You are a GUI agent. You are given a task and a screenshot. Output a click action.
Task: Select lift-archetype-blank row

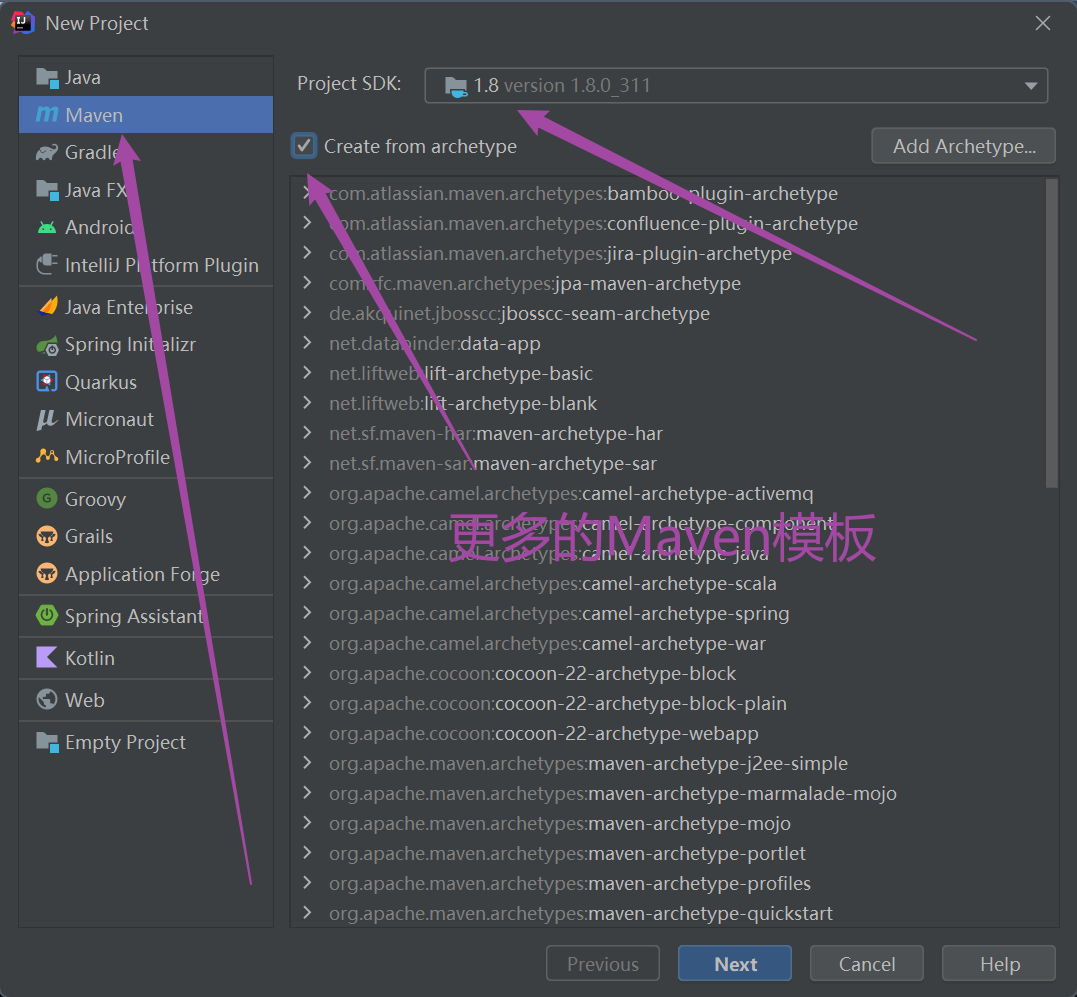(668, 403)
